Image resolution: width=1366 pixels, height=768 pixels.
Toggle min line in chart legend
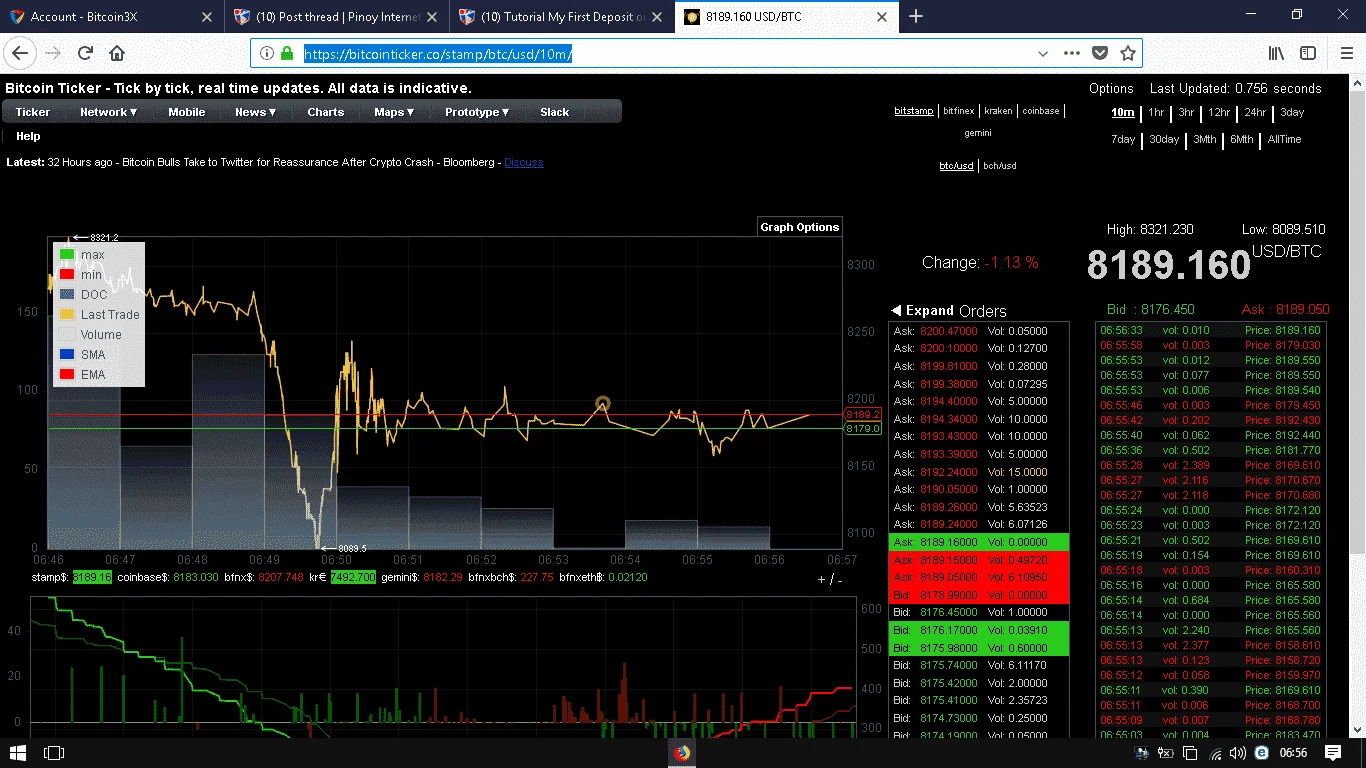pyautogui.click(x=81, y=274)
